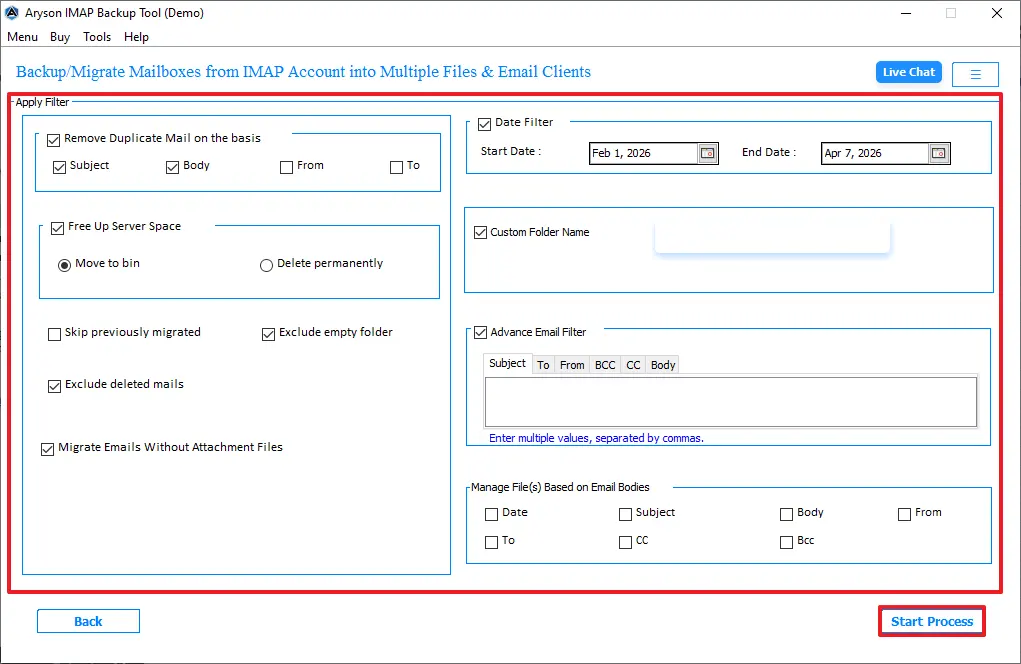Toggle Exclude deleted mails checkbox
Image resolution: width=1021 pixels, height=664 pixels.
[55, 386]
